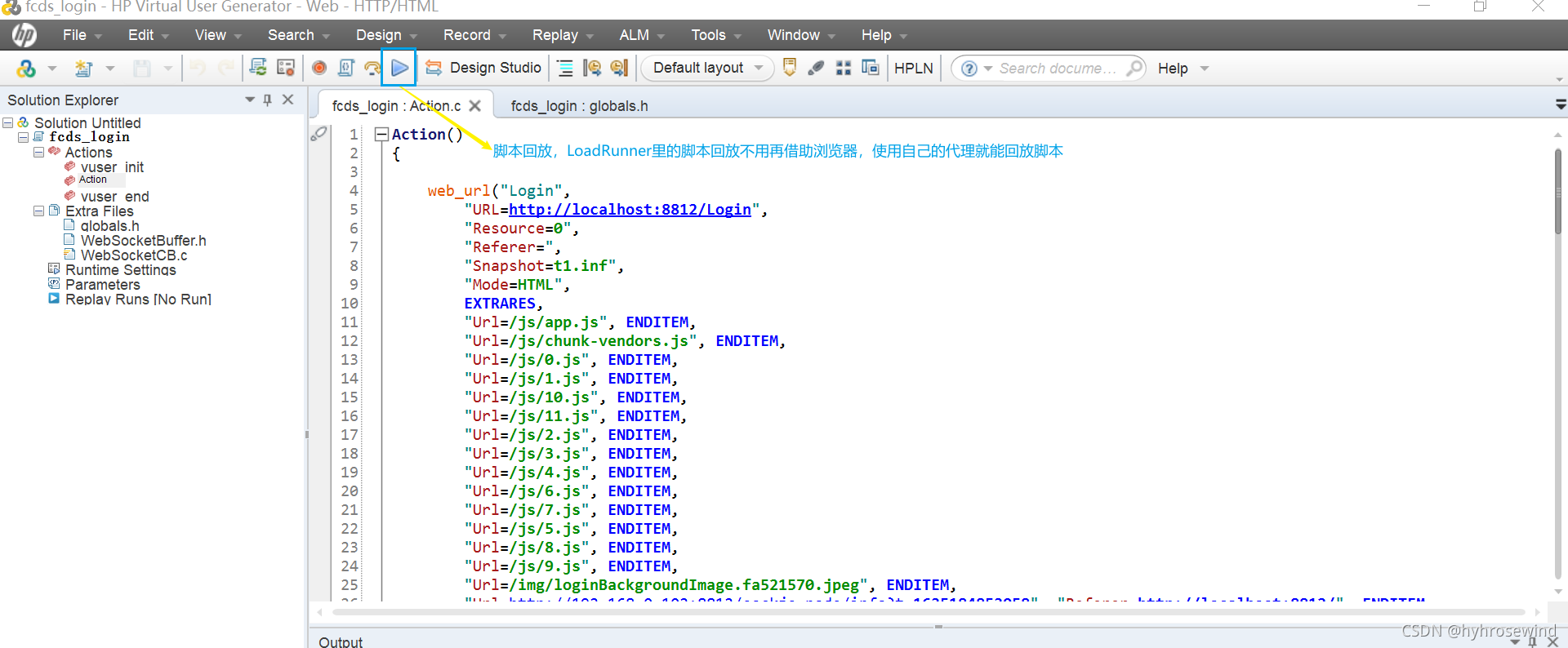Image resolution: width=1568 pixels, height=648 pixels.
Task: Open the View menu
Action: [x=217, y=35]
